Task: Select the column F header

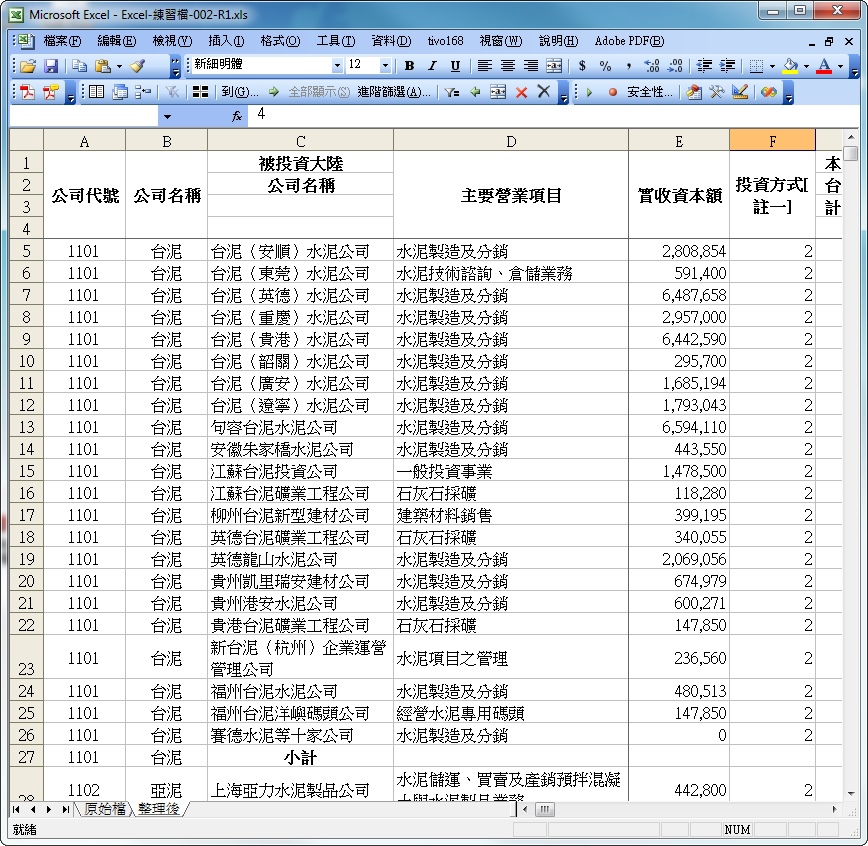Action: point(772,141)
